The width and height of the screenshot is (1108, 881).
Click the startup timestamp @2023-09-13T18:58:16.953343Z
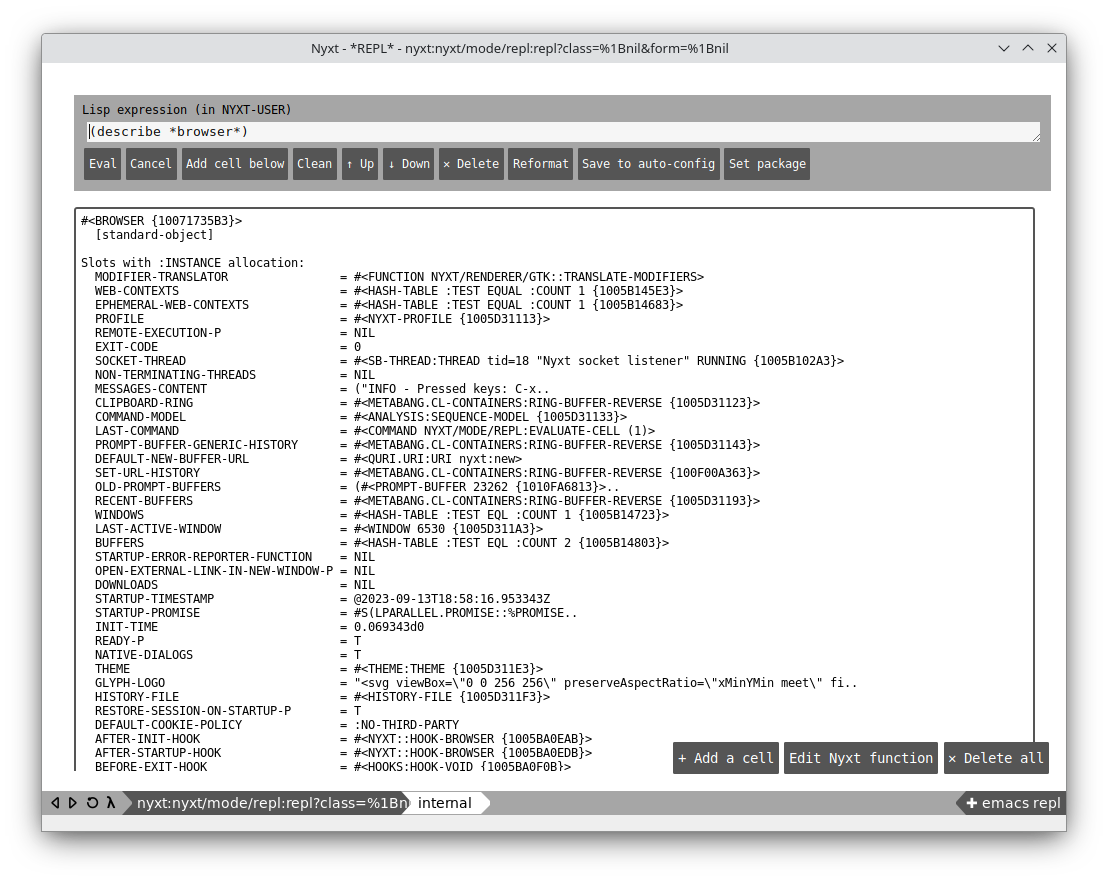point(452,599)
